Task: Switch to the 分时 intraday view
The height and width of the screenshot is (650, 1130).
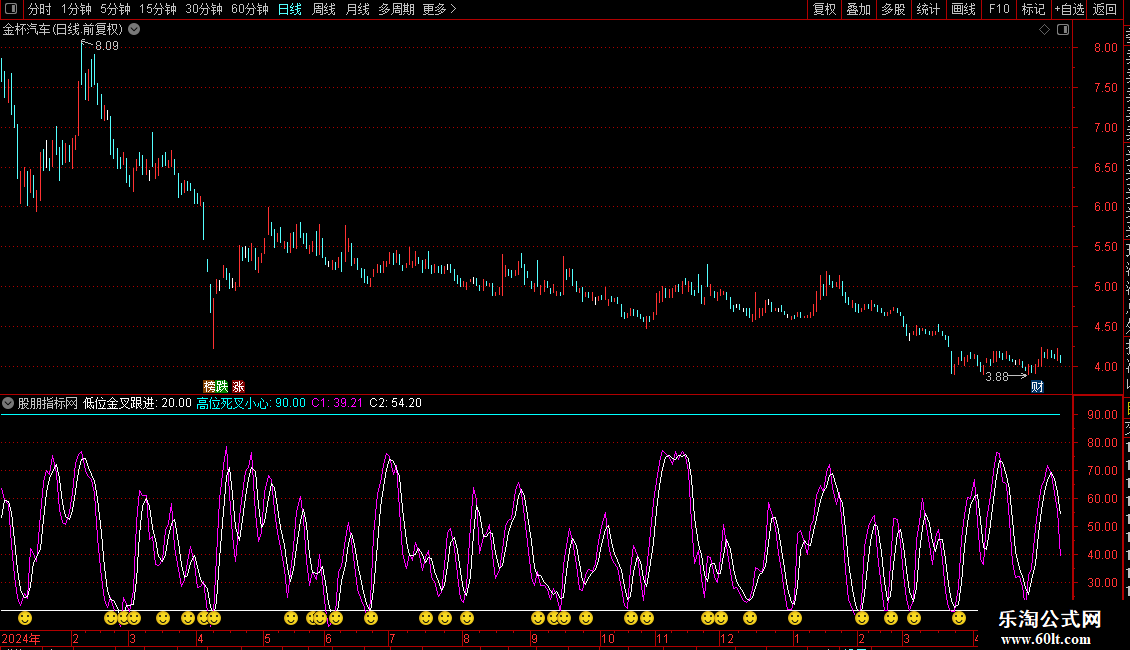Action: pos(40,9)
